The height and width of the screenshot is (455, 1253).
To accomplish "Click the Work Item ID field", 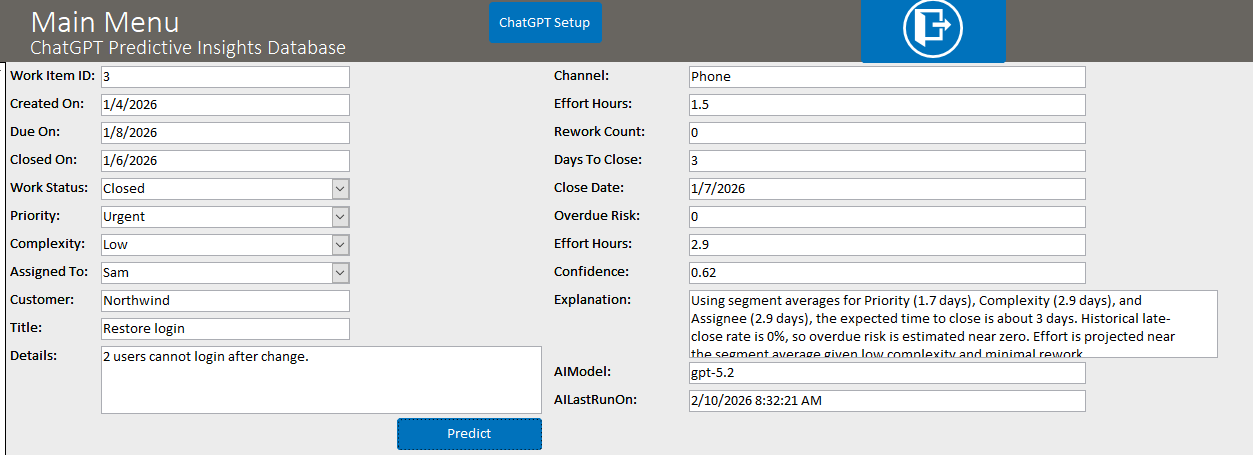I will click(x=225, y=77).
